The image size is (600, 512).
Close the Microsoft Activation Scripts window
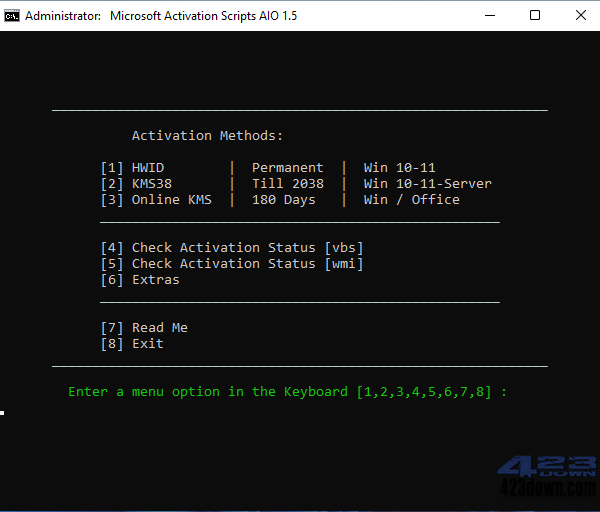[581, 16]
